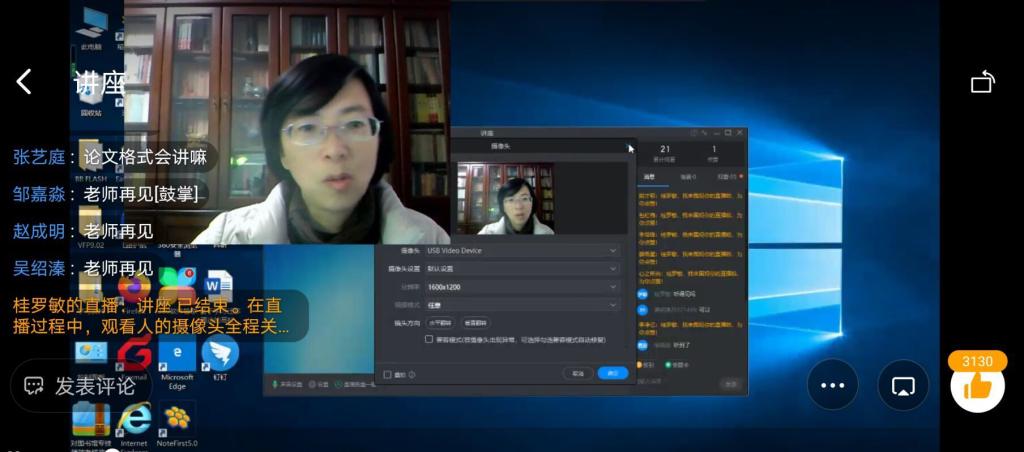The height and width of the screenshot is (452, 1024).
Task: Open the Microsoft Edge desktop shortcut
Action: click(177, 361)
